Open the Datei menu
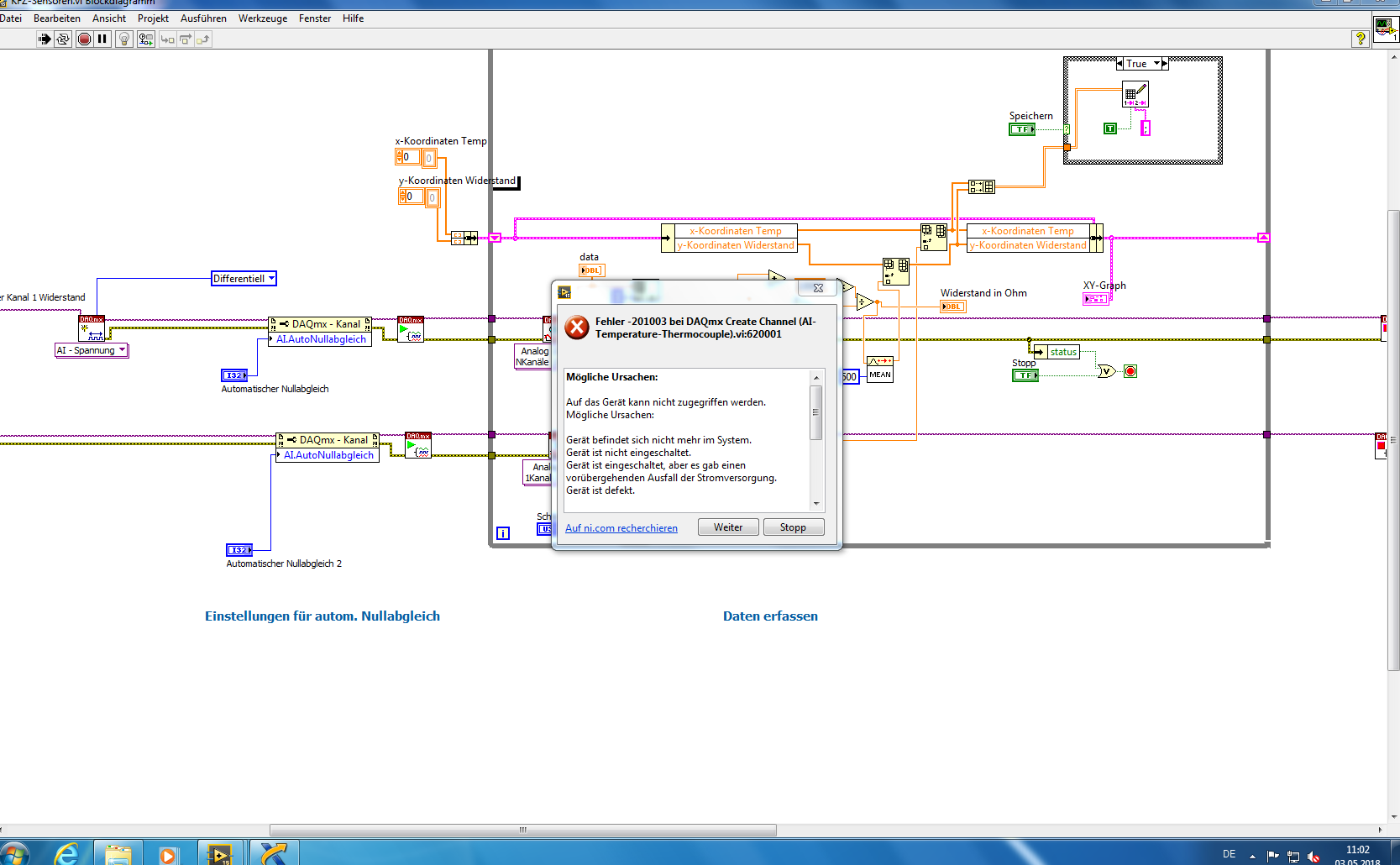This screenshot has width=1400, height=865. pos(11,18)
